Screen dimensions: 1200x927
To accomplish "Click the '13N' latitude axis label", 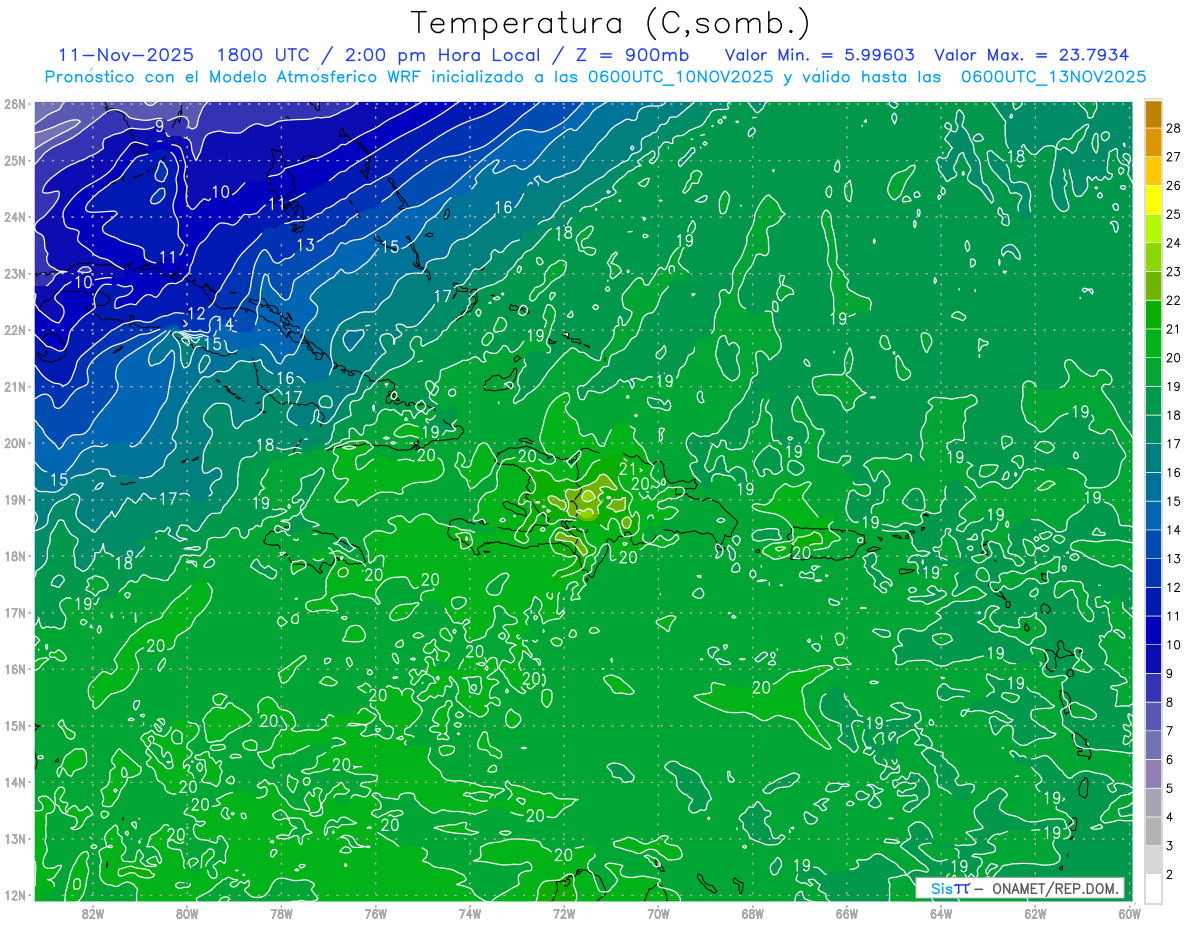I will [x=15, y=838].
